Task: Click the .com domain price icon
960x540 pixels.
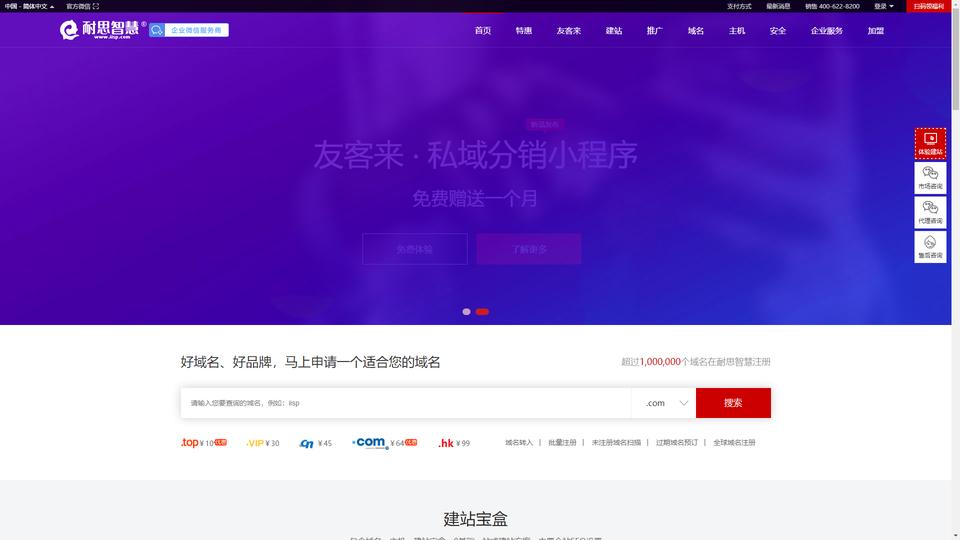Action: point(384,443)
